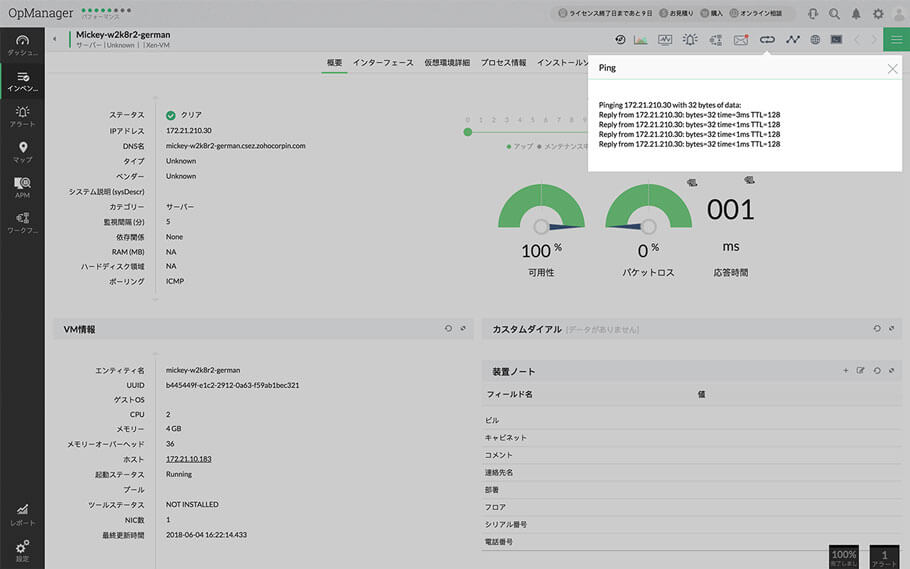This screenshot has height=569, width=910.
Task: Close the Ping result popup
Action: click(892, 69)
